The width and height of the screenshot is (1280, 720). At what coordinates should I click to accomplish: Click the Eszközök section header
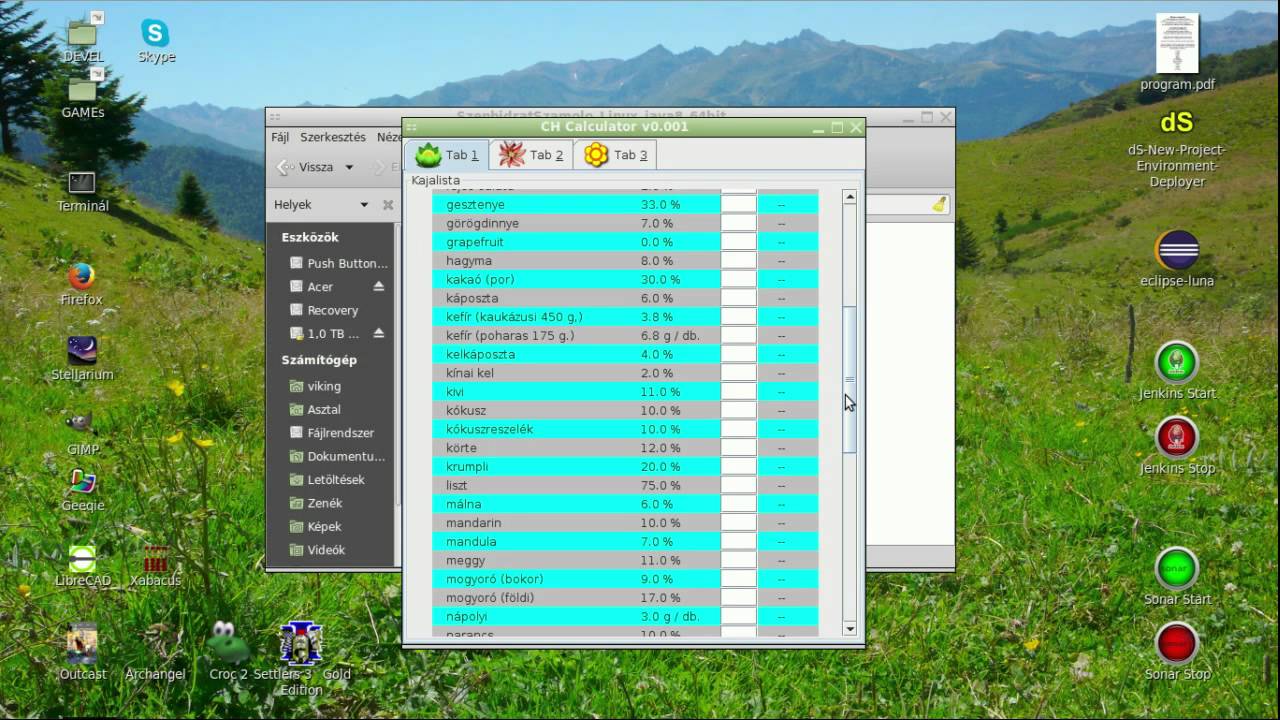point(310,238)
